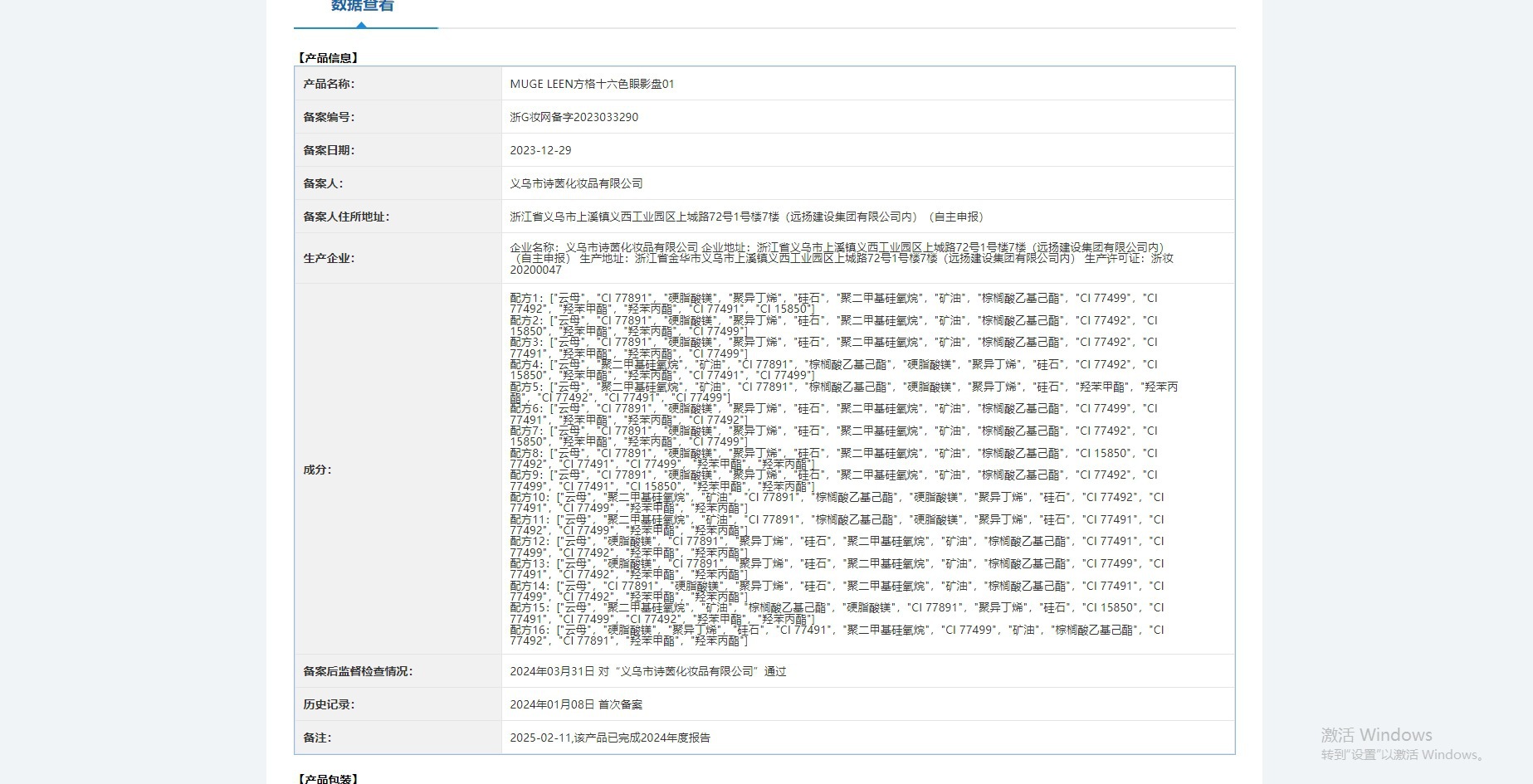Viewport: 1533px width, 784px height.
Task: Select the 备案人 row label
Action: tap(323, 183)
